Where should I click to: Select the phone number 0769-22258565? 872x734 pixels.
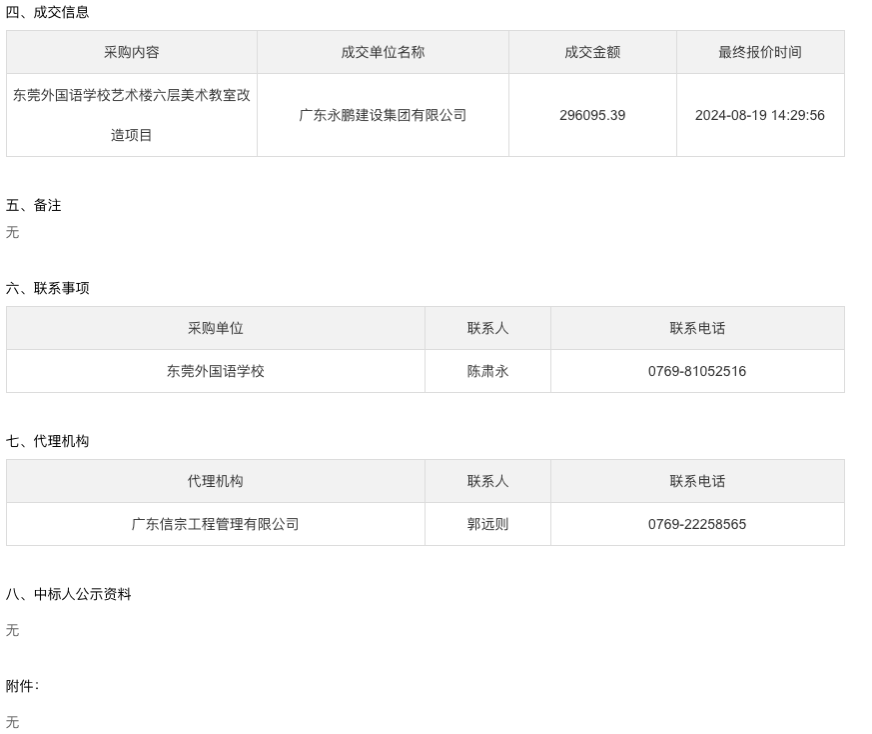697,524
